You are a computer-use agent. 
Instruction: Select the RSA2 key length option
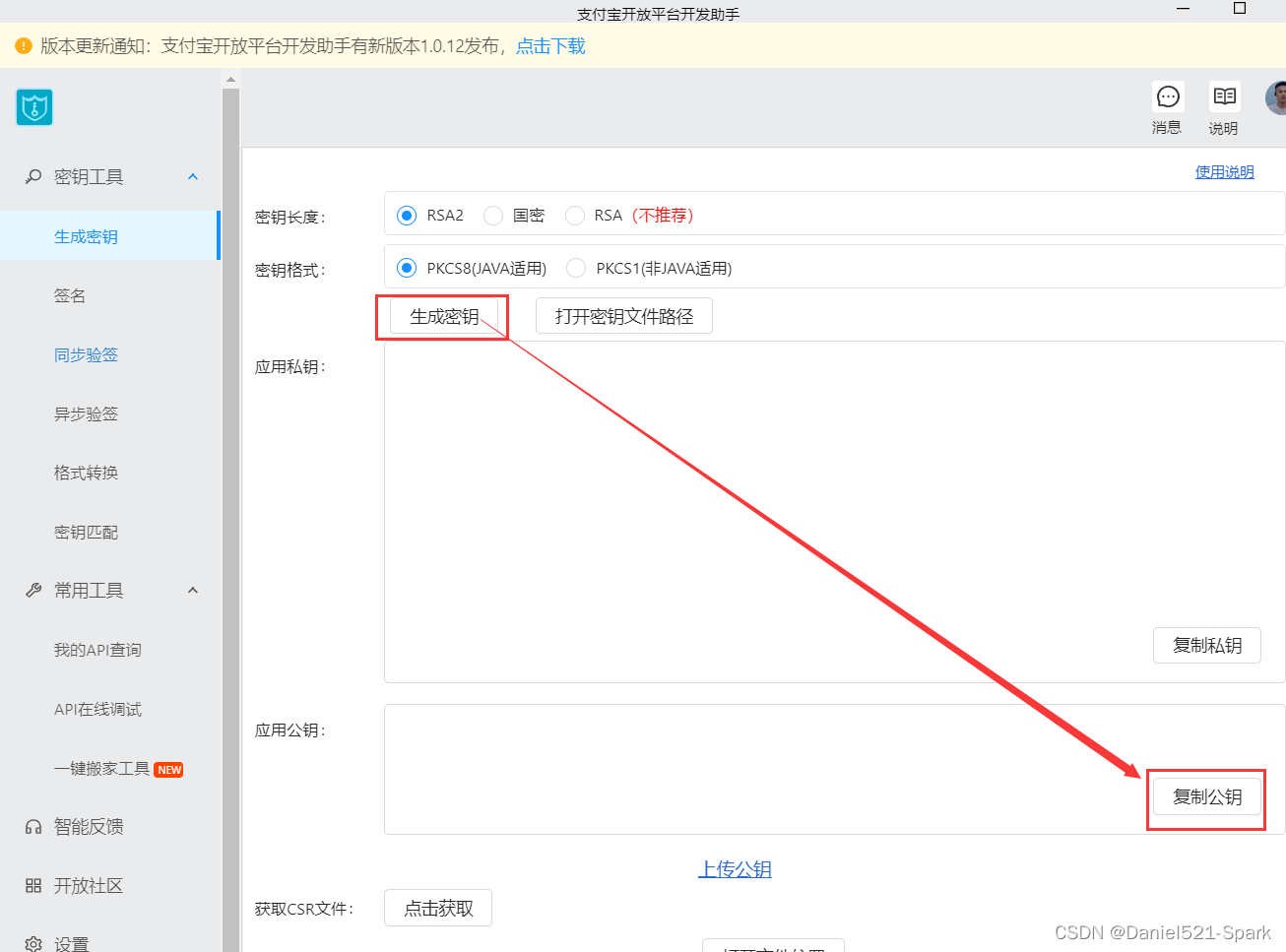click(407, 216)
